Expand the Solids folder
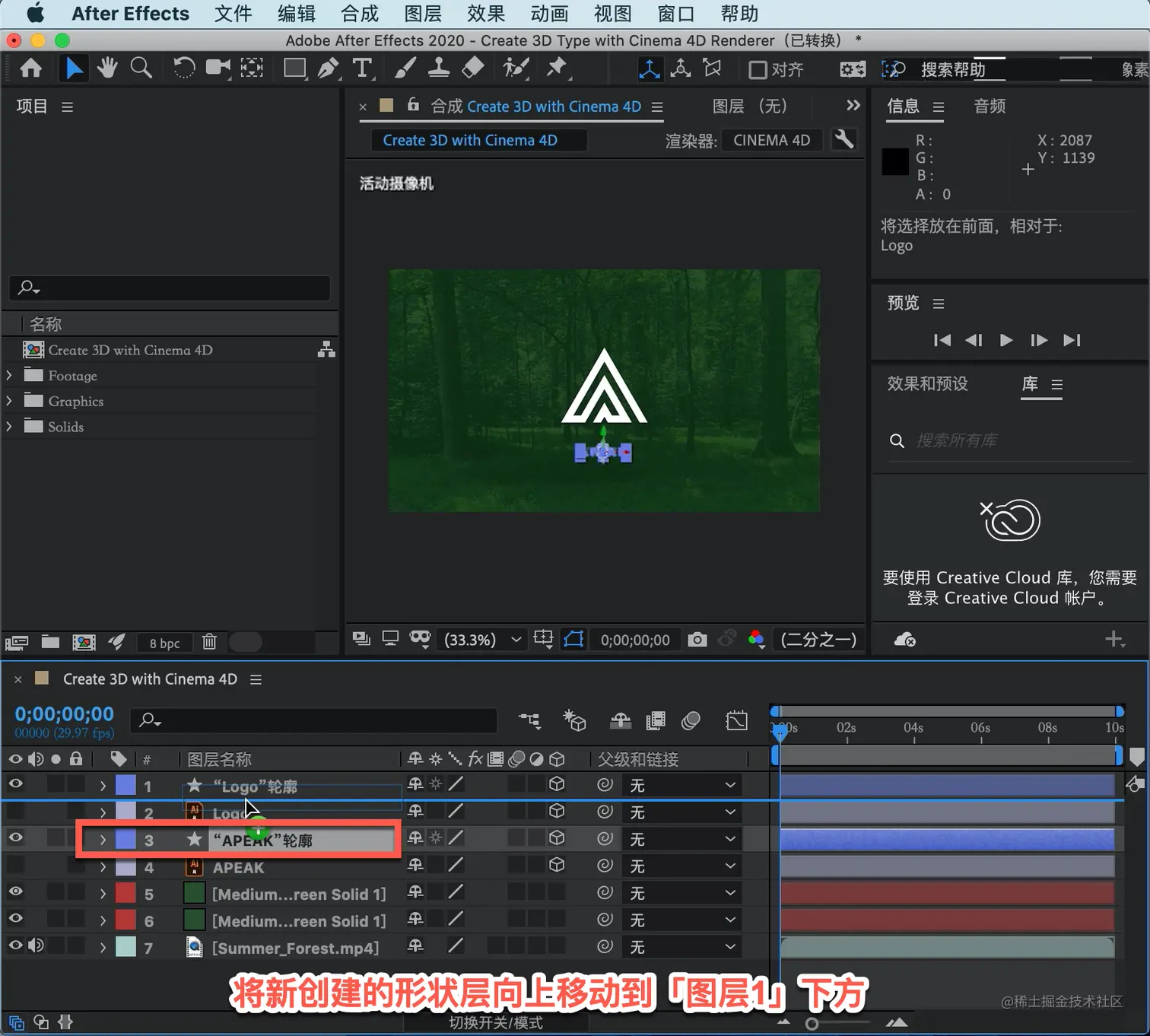1150x1036 pixels. [x=9, y=427]
